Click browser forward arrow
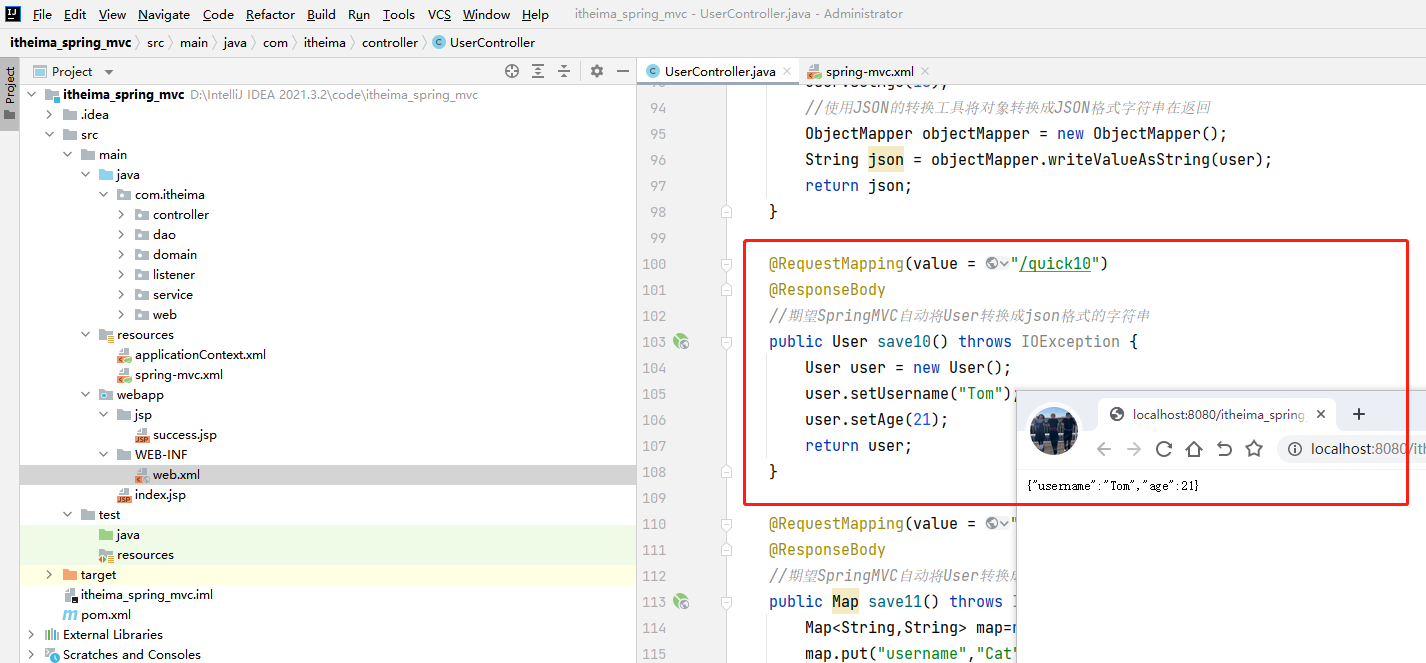This screenshot has height=663, width=1426. pos(1134,449)
